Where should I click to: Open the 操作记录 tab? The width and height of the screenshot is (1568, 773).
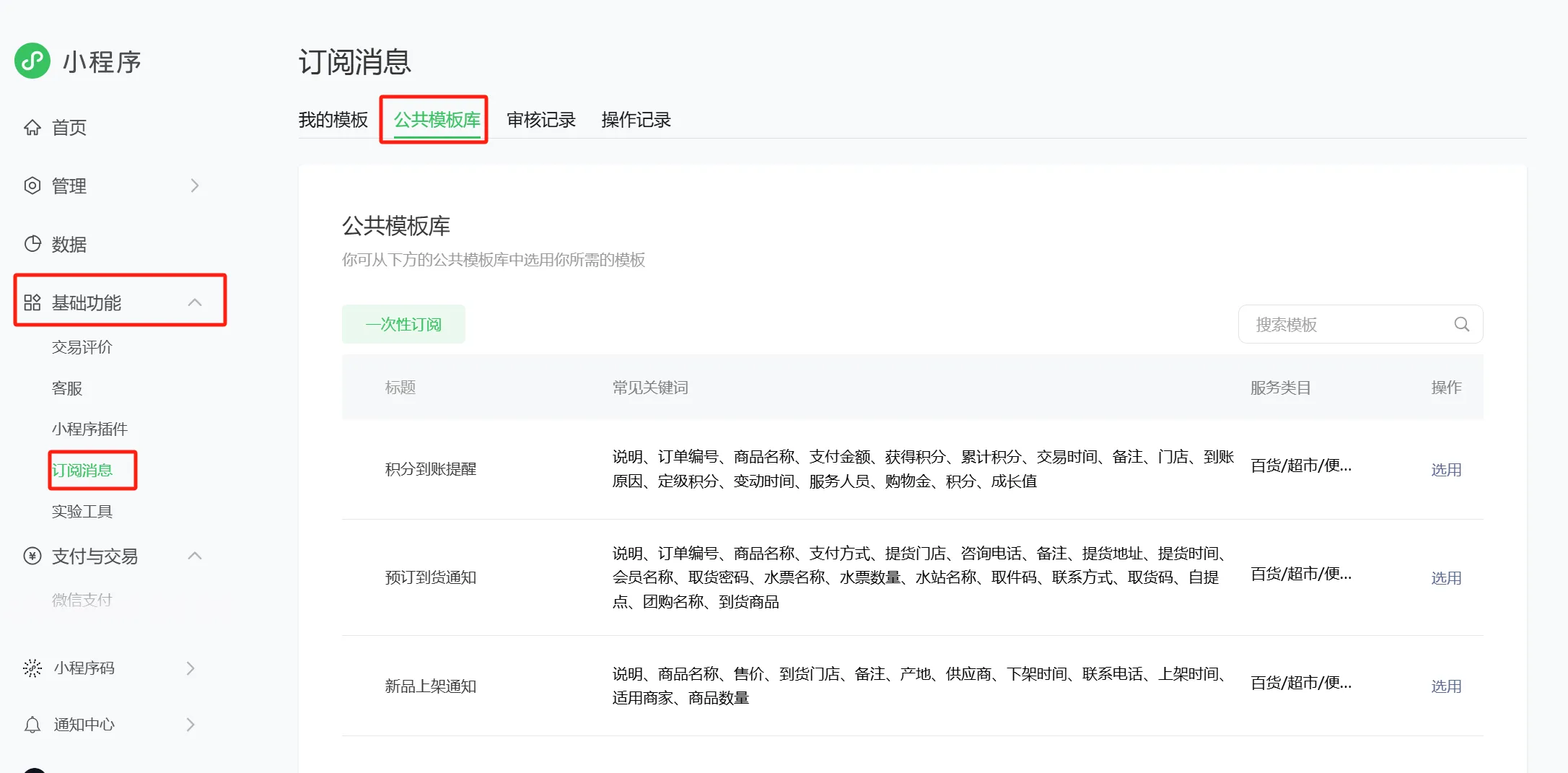(636, 120)
